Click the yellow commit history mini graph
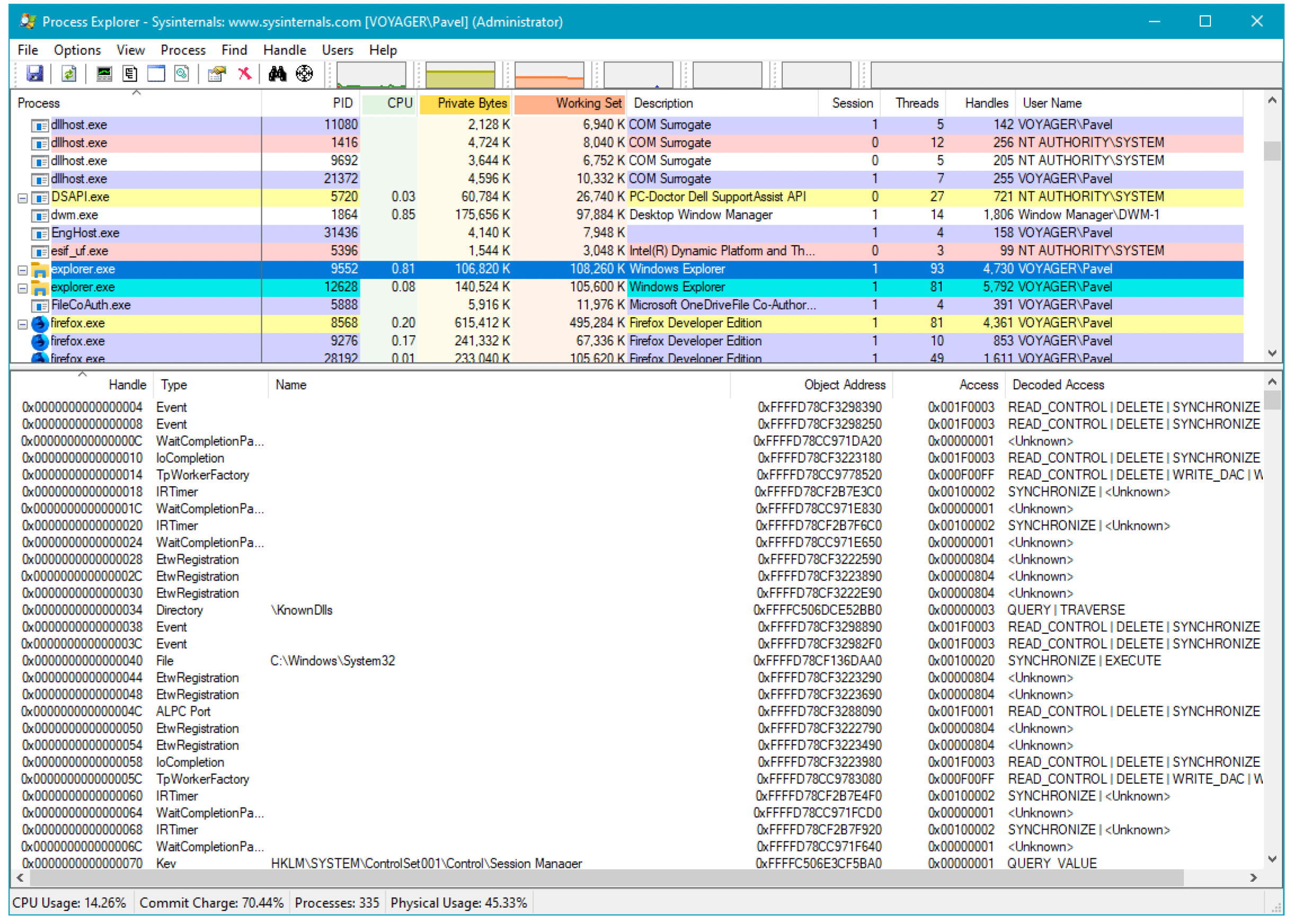This screenshot has height=924, width=1292. [x=460, y=75]
